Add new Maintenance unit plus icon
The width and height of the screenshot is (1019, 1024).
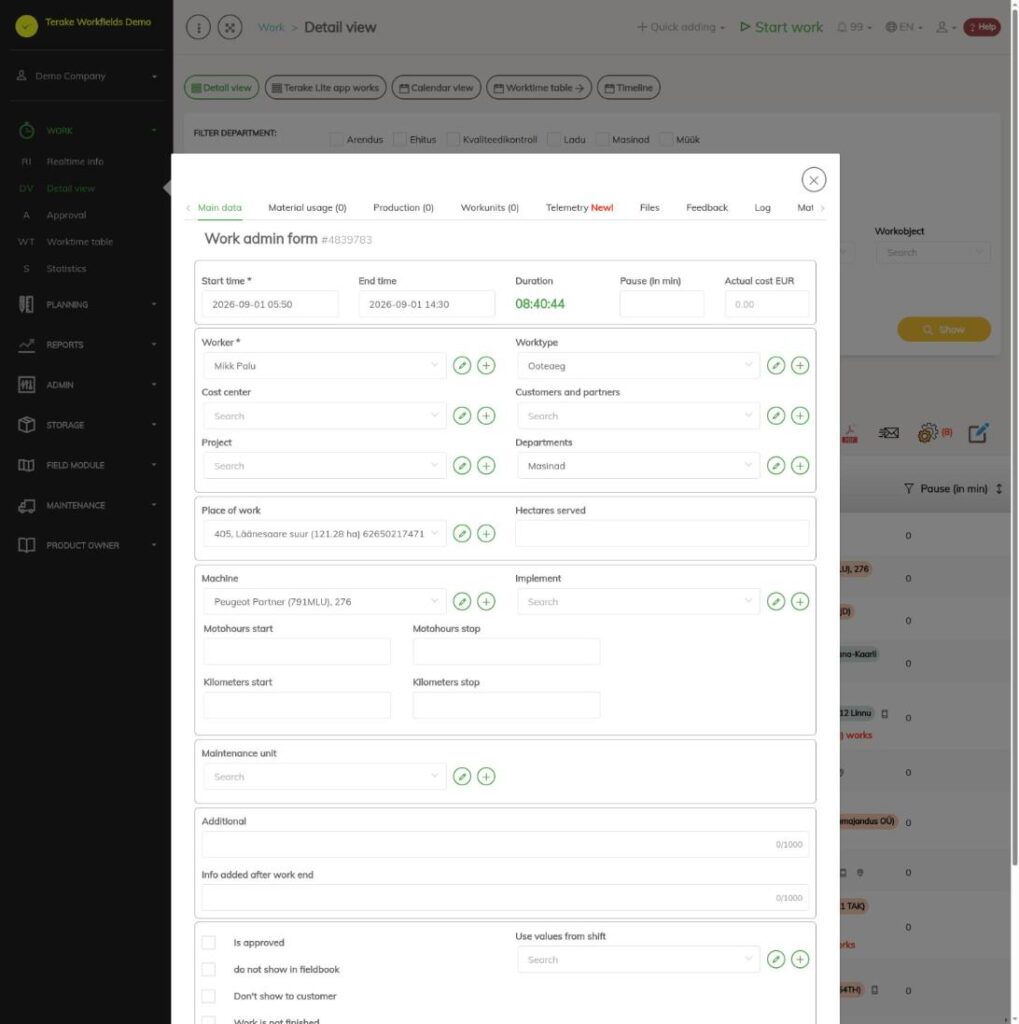(486, 776)
